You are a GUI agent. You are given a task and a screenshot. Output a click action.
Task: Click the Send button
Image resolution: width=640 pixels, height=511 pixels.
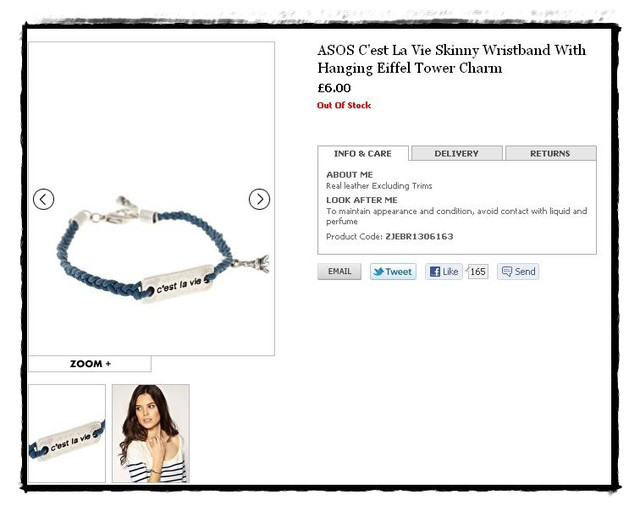tap(518, 272)
